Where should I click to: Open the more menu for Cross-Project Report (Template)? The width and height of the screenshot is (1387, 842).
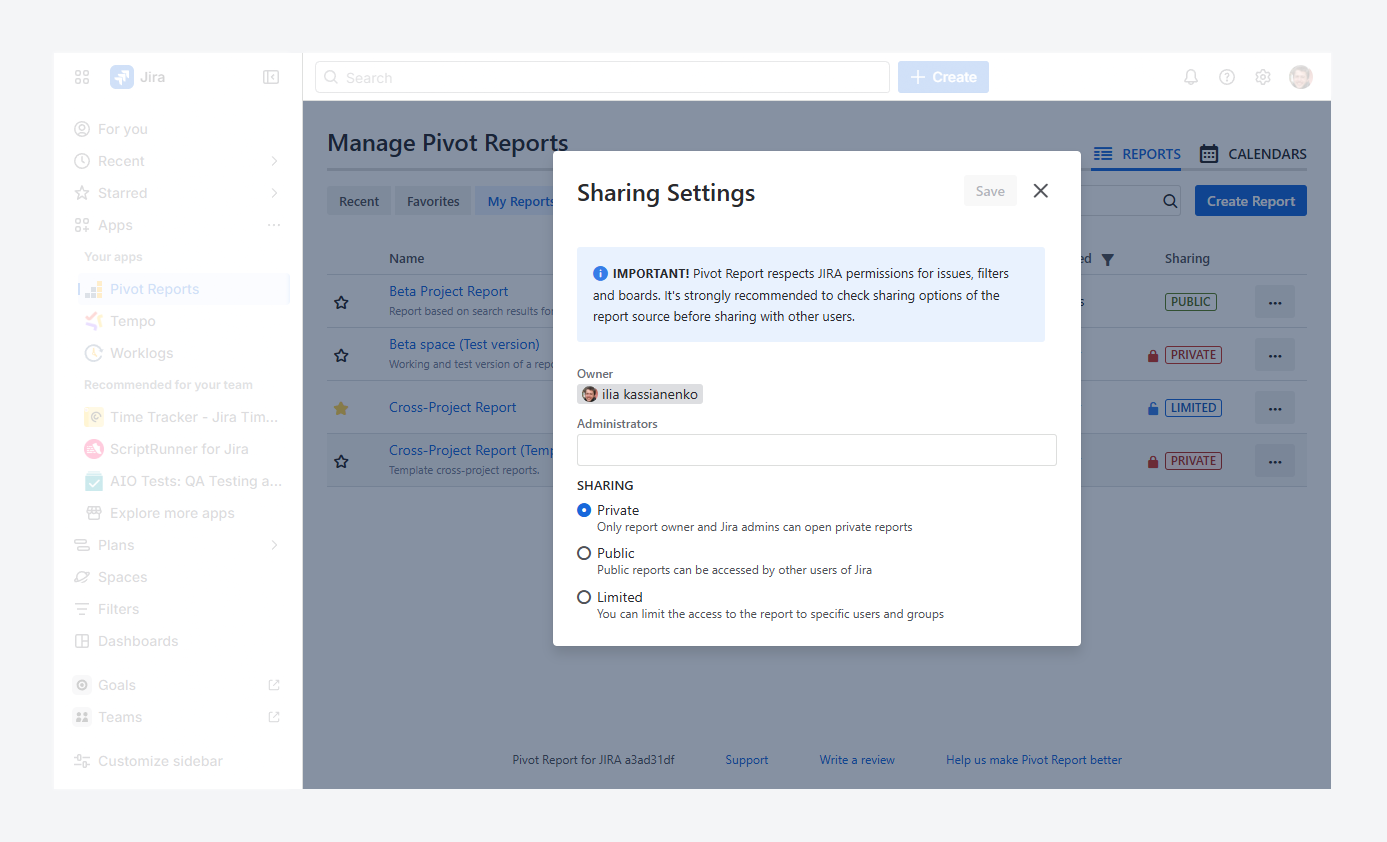click(x=1275, y=460)
